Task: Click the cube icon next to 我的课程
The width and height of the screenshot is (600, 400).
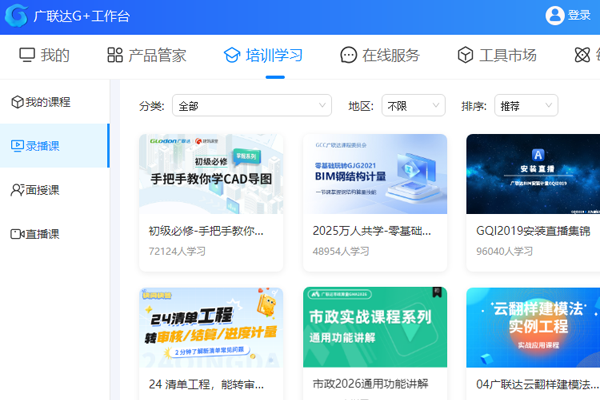Action: (x=17, y=102)
